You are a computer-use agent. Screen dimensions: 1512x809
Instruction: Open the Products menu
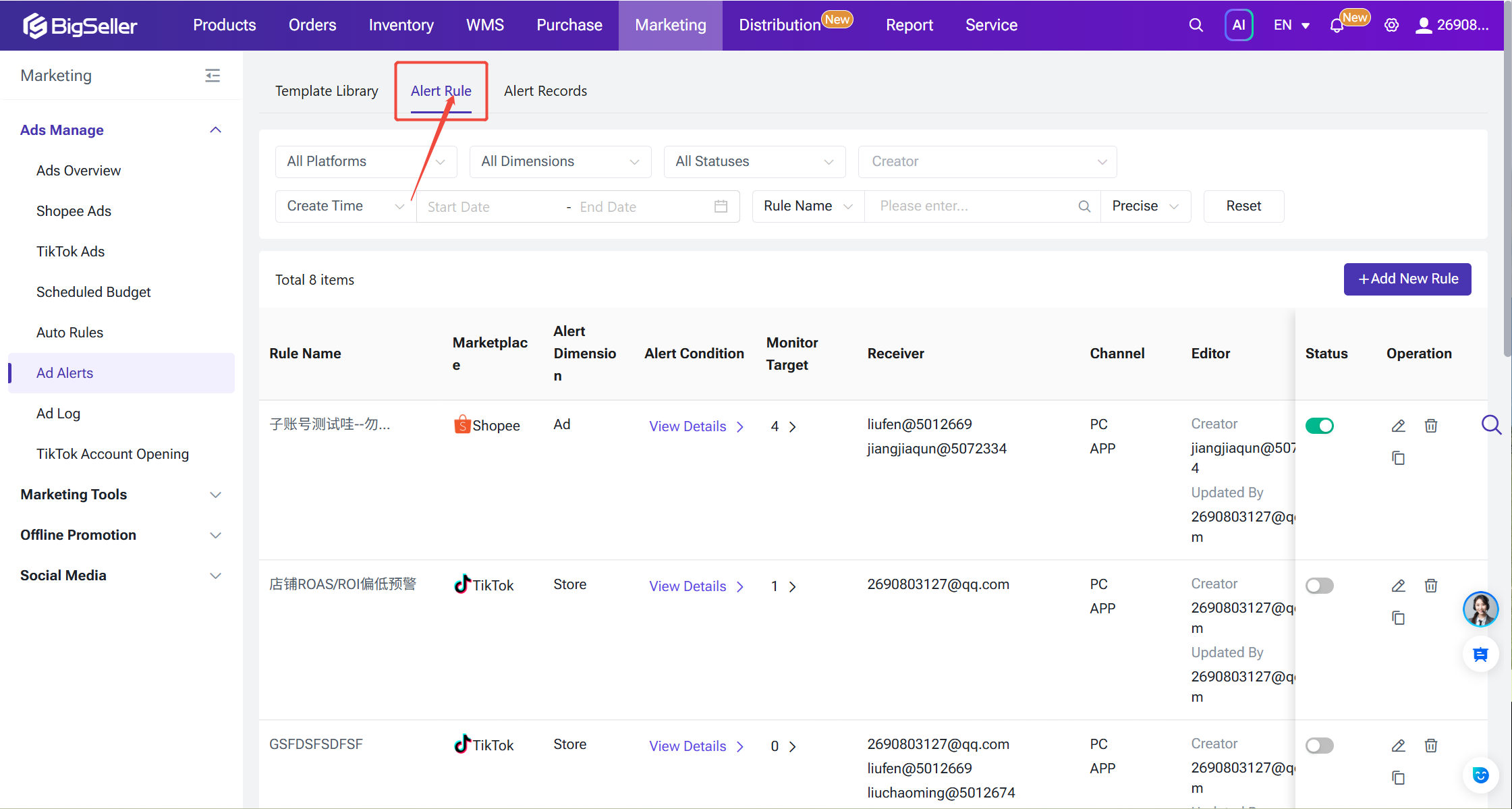pos(225,25)
